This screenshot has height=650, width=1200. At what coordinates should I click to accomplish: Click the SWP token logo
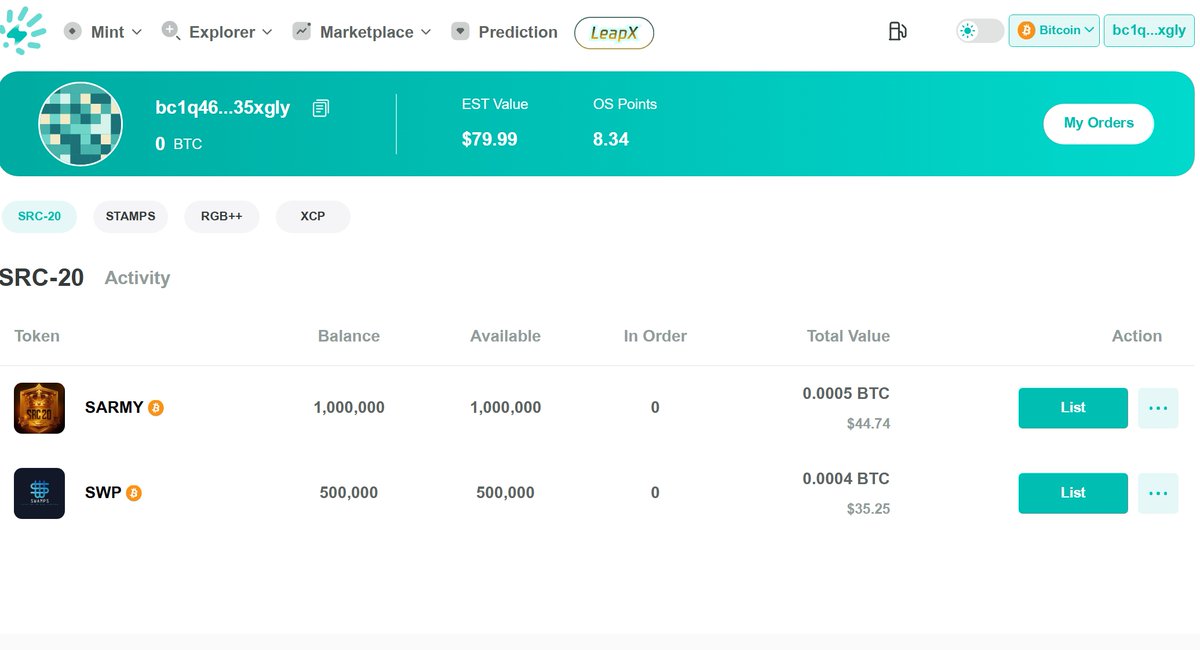[39, 493]
